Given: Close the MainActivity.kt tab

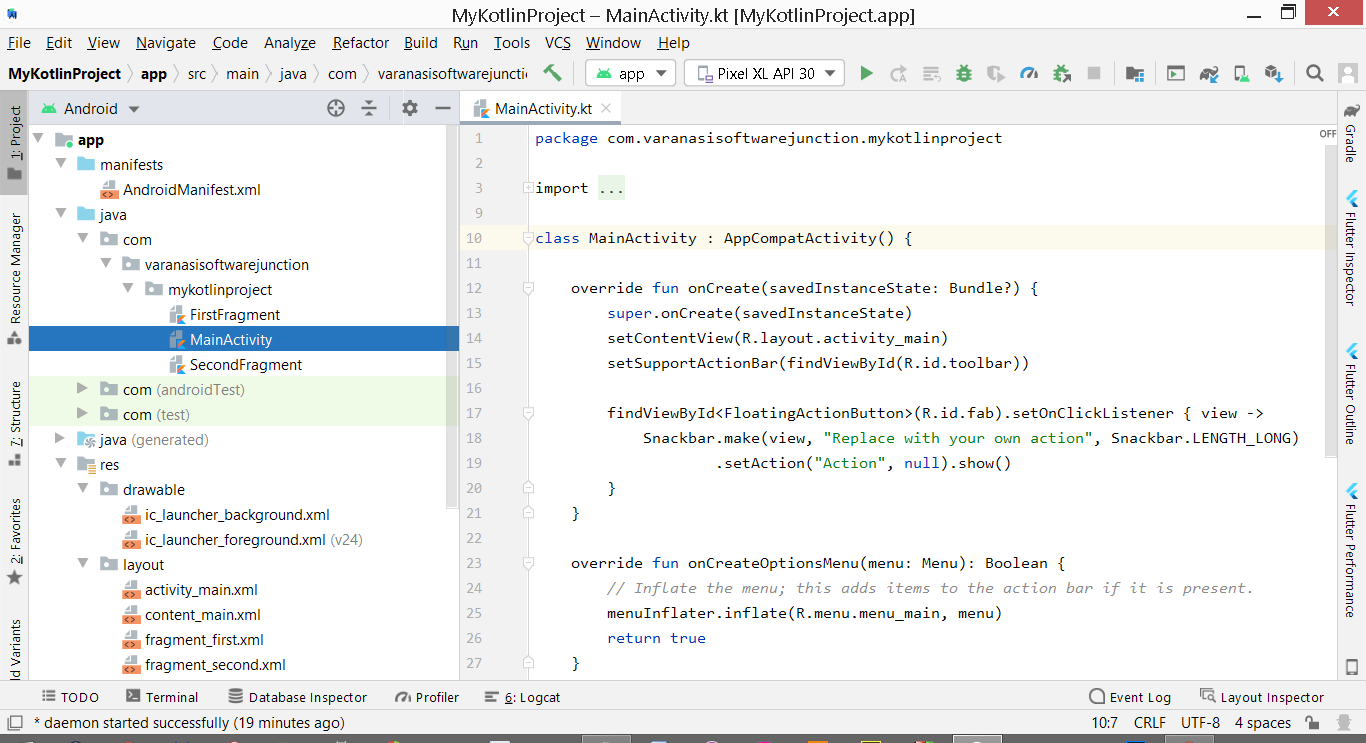Looking at the screenshot, I should [607, 107].
